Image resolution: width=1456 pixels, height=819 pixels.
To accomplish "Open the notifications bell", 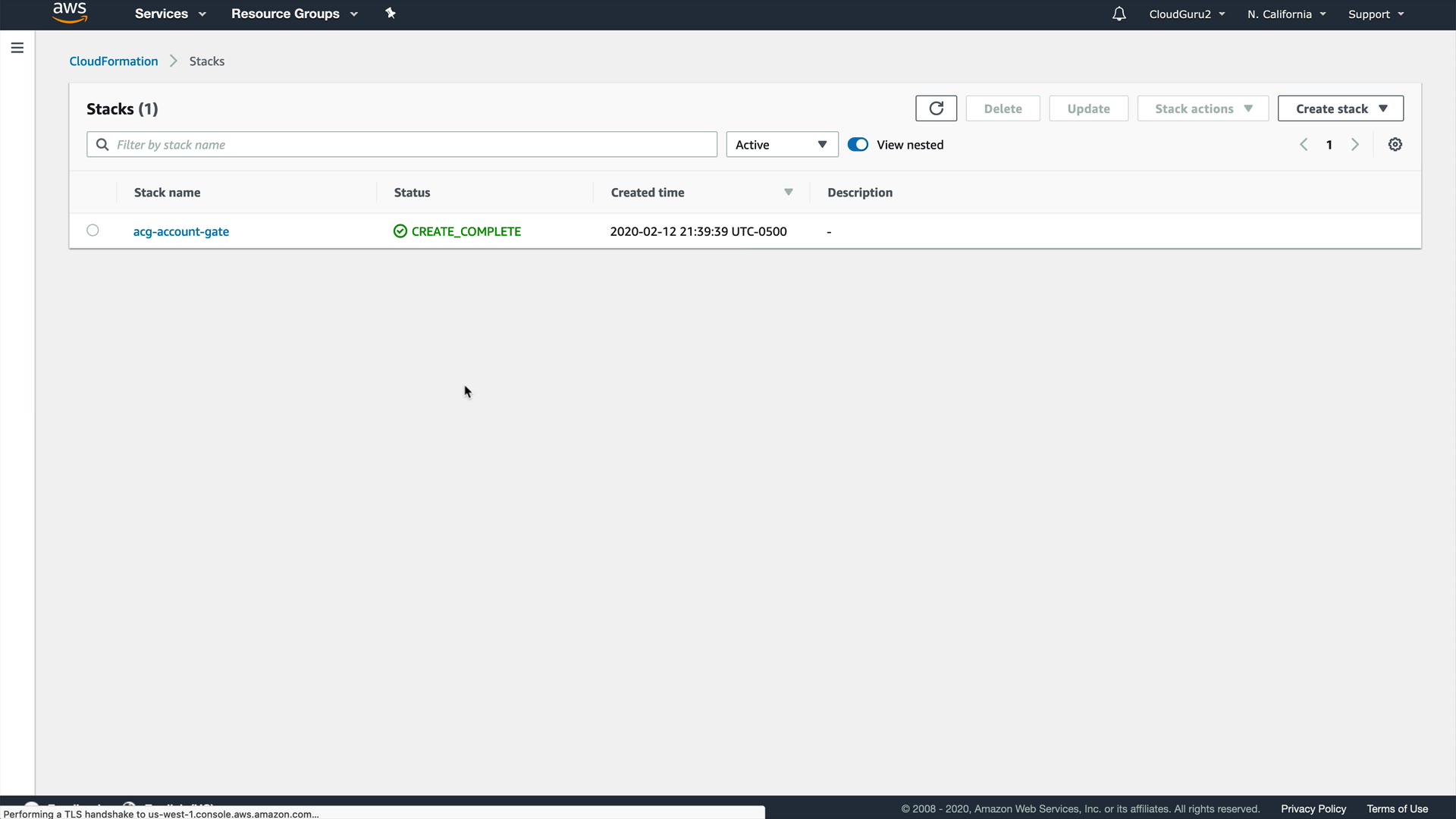I will [1119, 14].
